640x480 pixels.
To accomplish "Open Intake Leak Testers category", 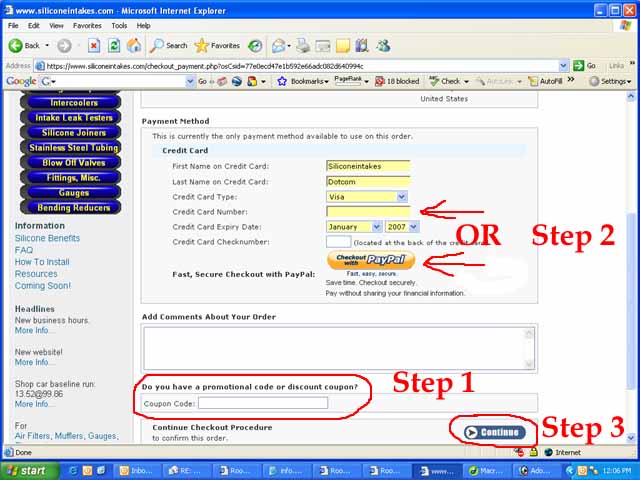I will (73, 118).
